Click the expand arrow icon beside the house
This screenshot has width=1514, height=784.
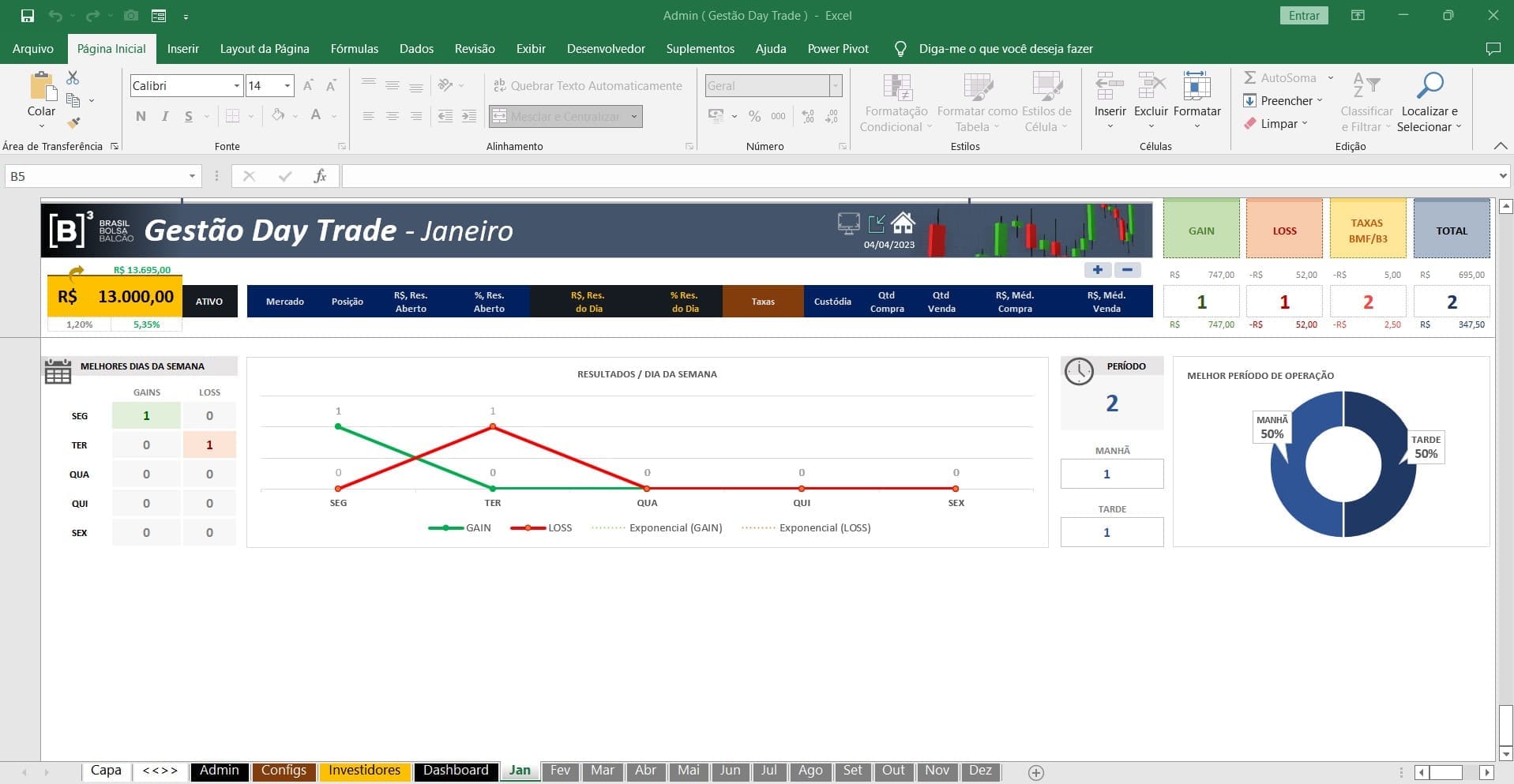(x=876, y=223)
